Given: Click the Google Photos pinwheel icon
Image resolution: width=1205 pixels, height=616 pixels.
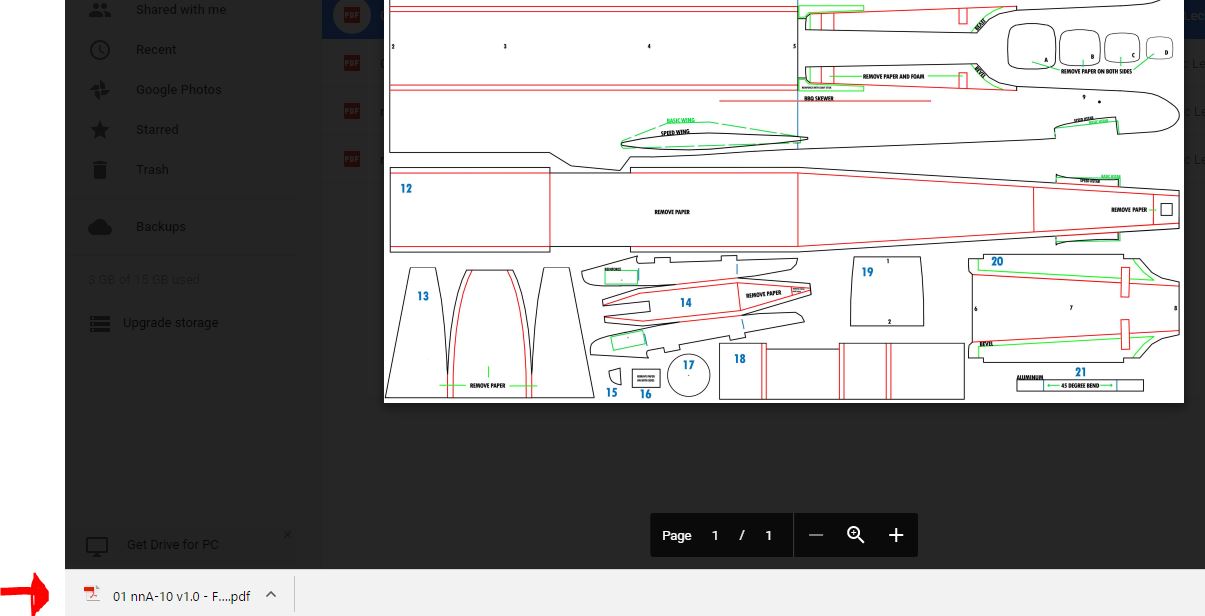Looking at the screenshot, I should [x=100, y=90].
